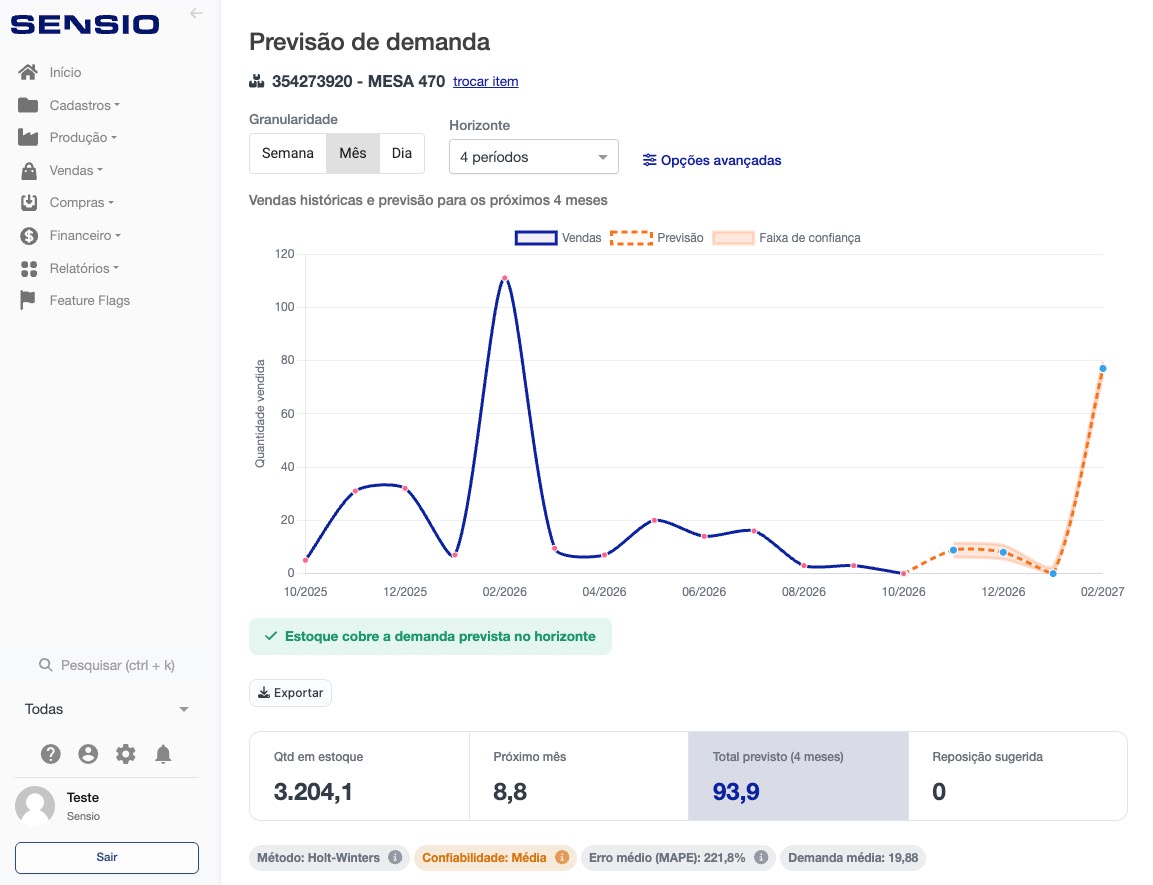Click the Teste user avatar

click(x=35, y=806)
